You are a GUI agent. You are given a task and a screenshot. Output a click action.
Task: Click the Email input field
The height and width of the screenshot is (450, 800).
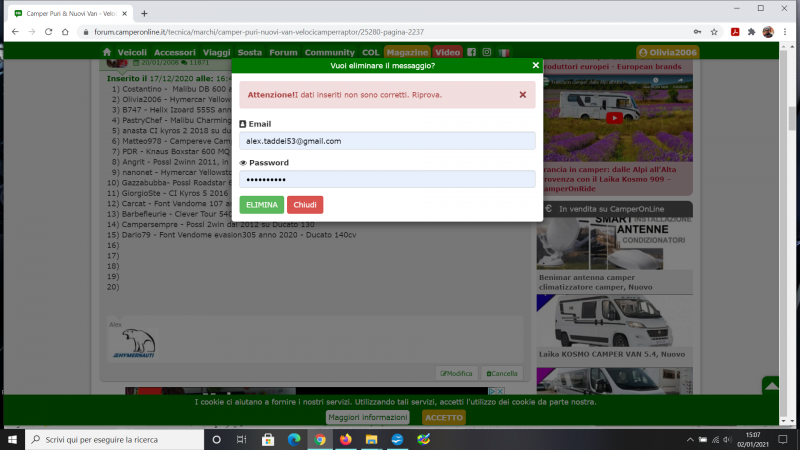(387, 141)
